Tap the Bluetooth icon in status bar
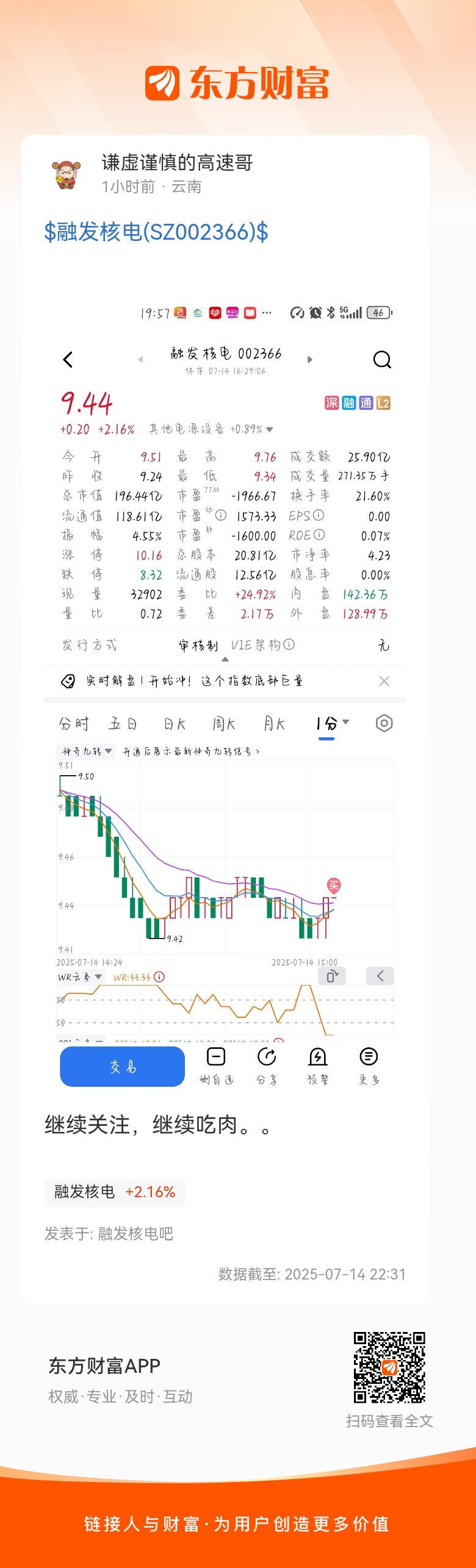This screenshot has width=476, height=1568. click(331, 313)
